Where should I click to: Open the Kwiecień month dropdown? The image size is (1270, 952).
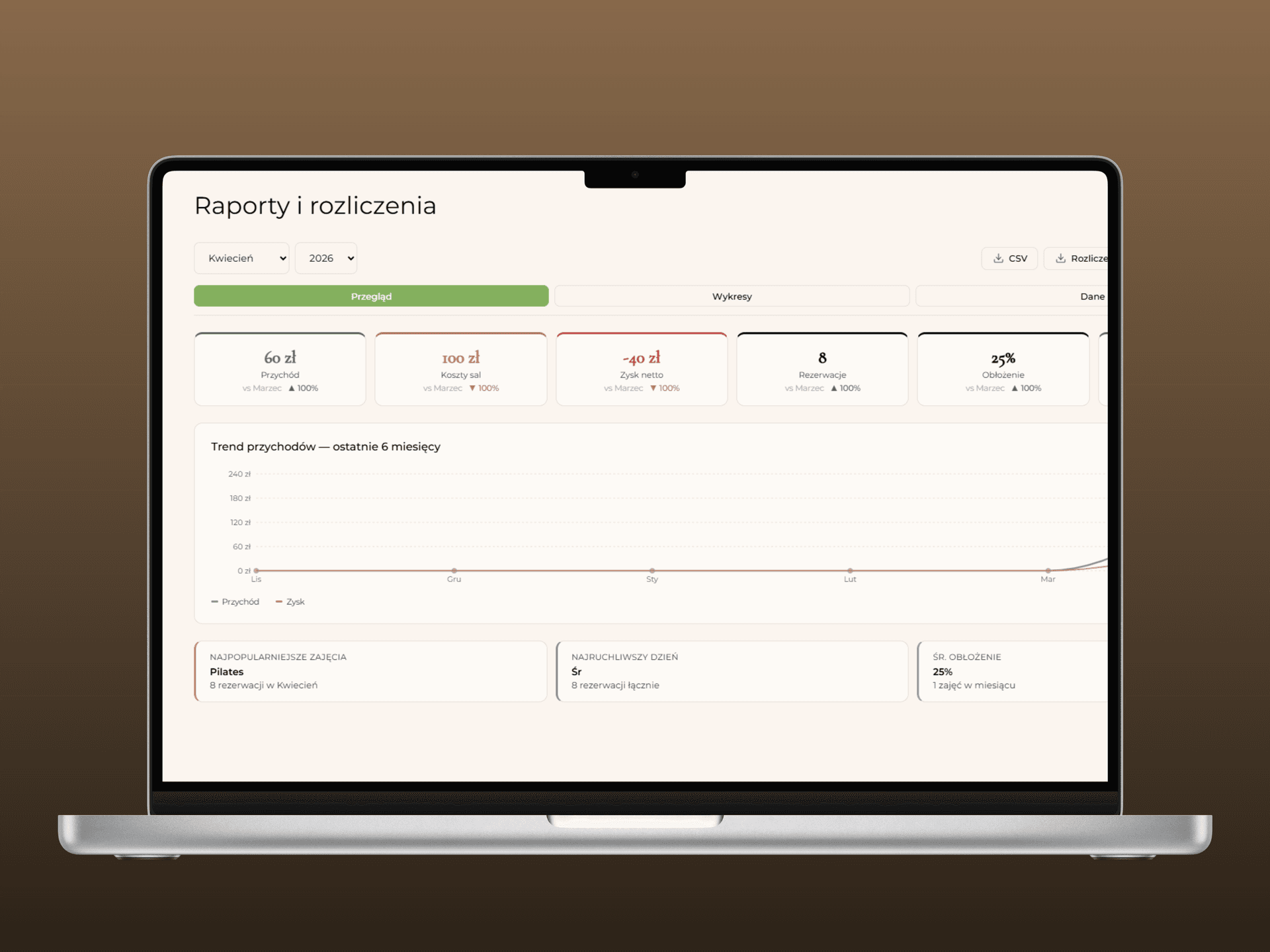(241, 258)
